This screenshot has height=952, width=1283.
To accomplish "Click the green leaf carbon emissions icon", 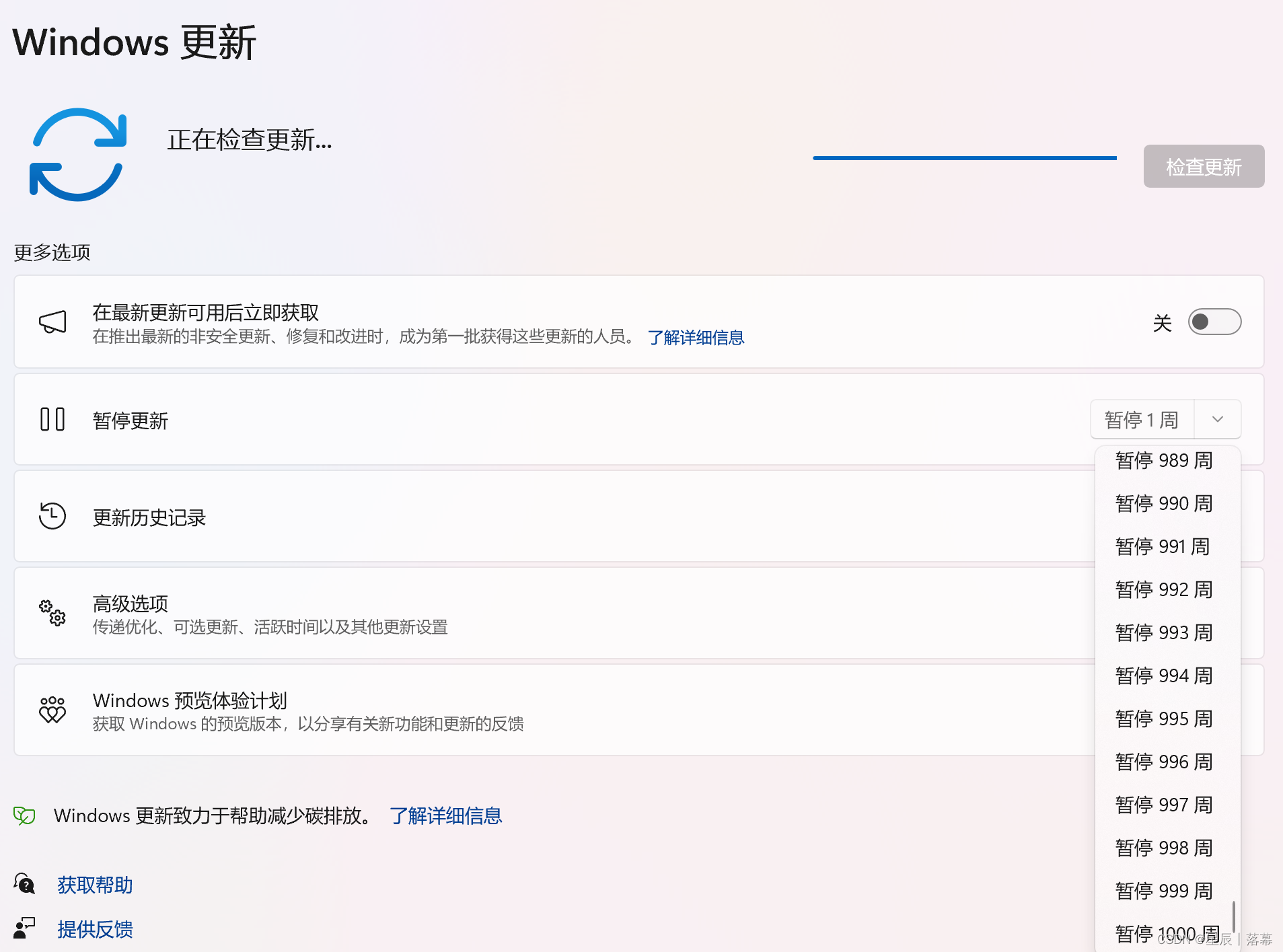I will click(x=24, y=815).
